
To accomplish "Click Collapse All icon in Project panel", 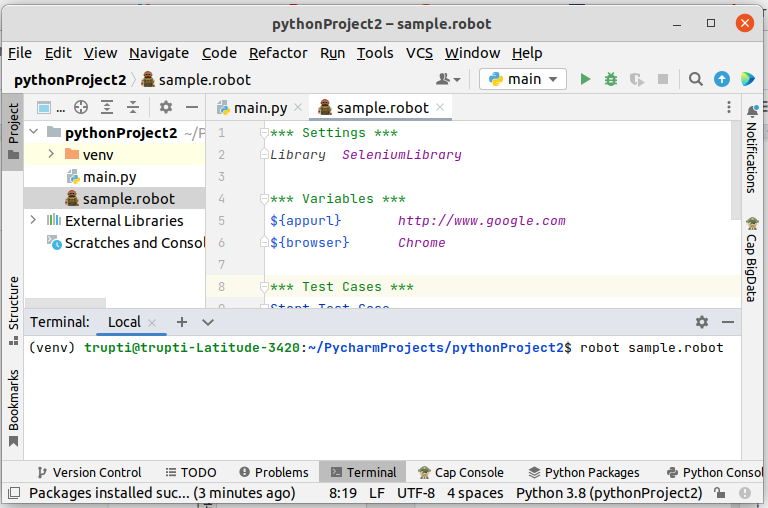I will click(x=132, y=108).
